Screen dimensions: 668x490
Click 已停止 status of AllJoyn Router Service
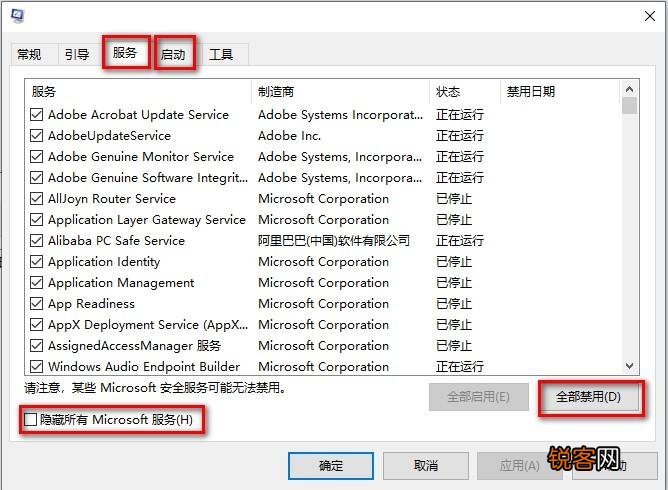(454, 199)
